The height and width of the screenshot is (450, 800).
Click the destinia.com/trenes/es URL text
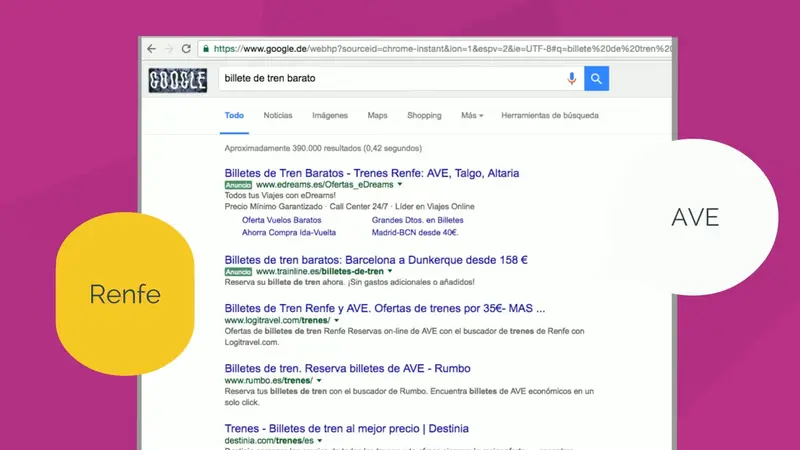point(269,440)
